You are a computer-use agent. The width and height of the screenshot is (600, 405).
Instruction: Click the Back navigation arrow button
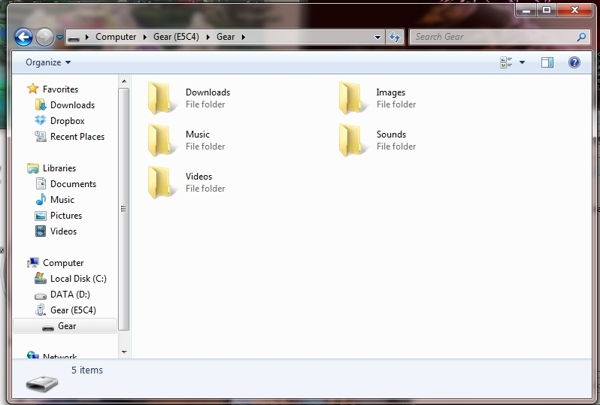click(x=24, y=37)
